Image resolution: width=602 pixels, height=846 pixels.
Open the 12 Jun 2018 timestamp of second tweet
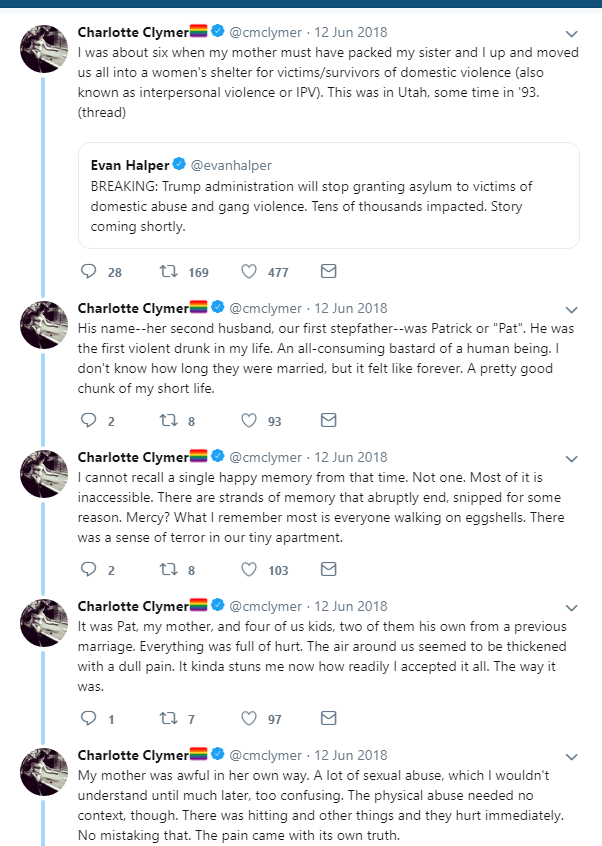click(351, 308)
